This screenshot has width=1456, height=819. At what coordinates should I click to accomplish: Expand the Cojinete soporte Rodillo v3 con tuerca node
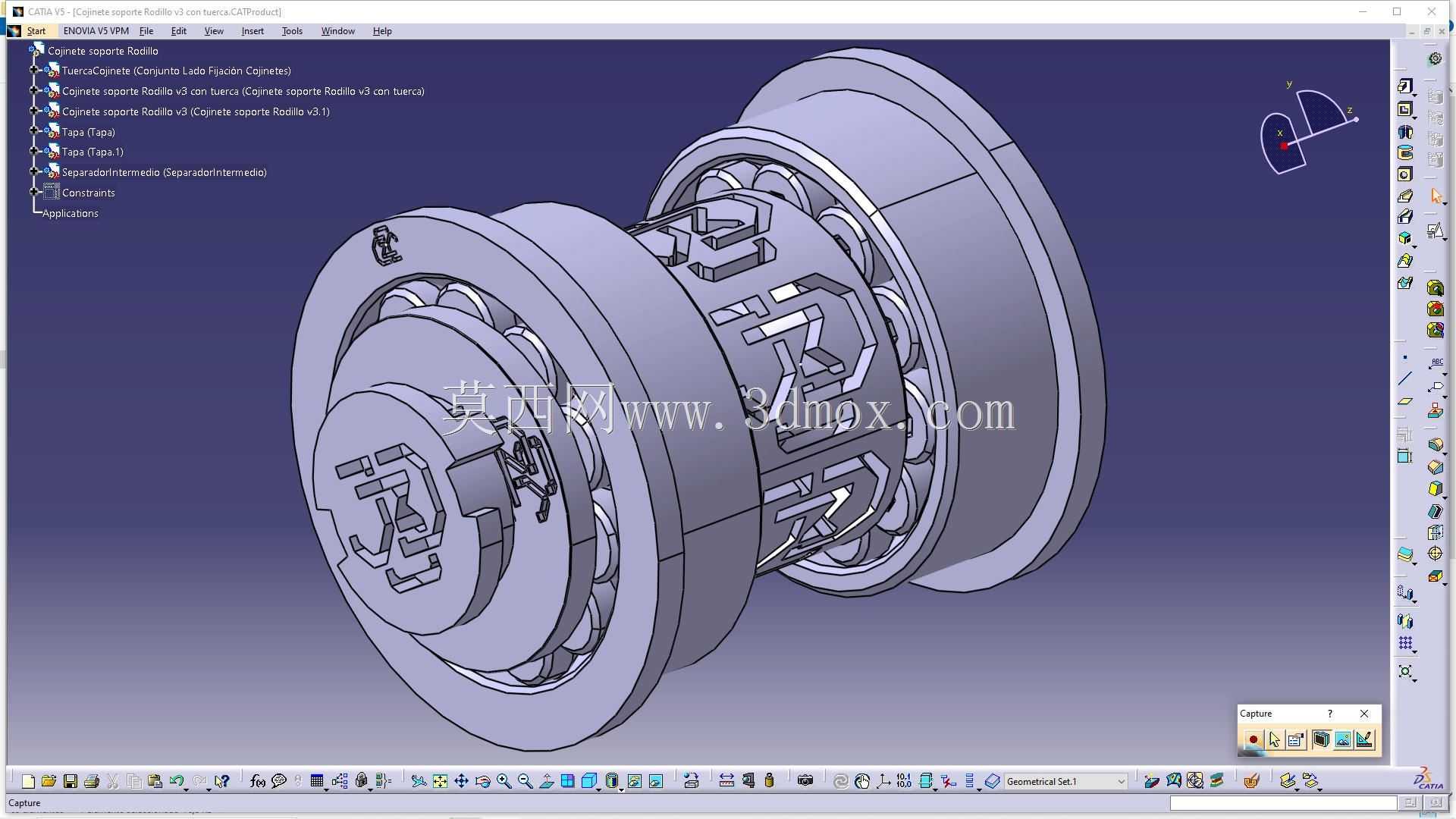click(33, 90)
